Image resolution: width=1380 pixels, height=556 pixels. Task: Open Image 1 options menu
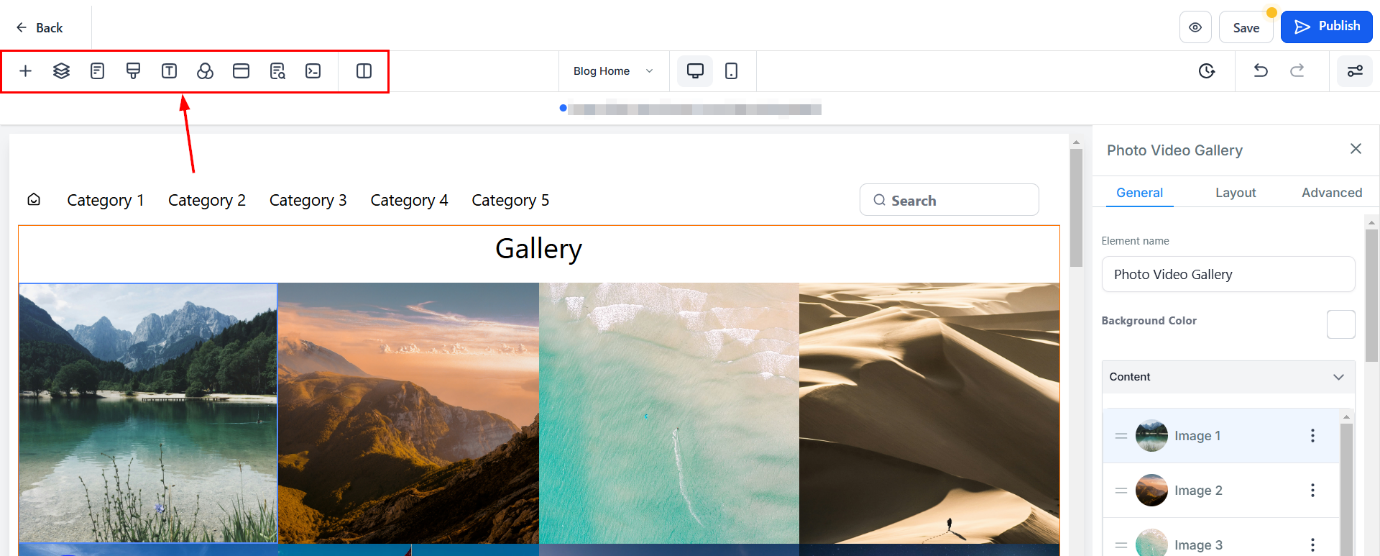(1313, 436)
